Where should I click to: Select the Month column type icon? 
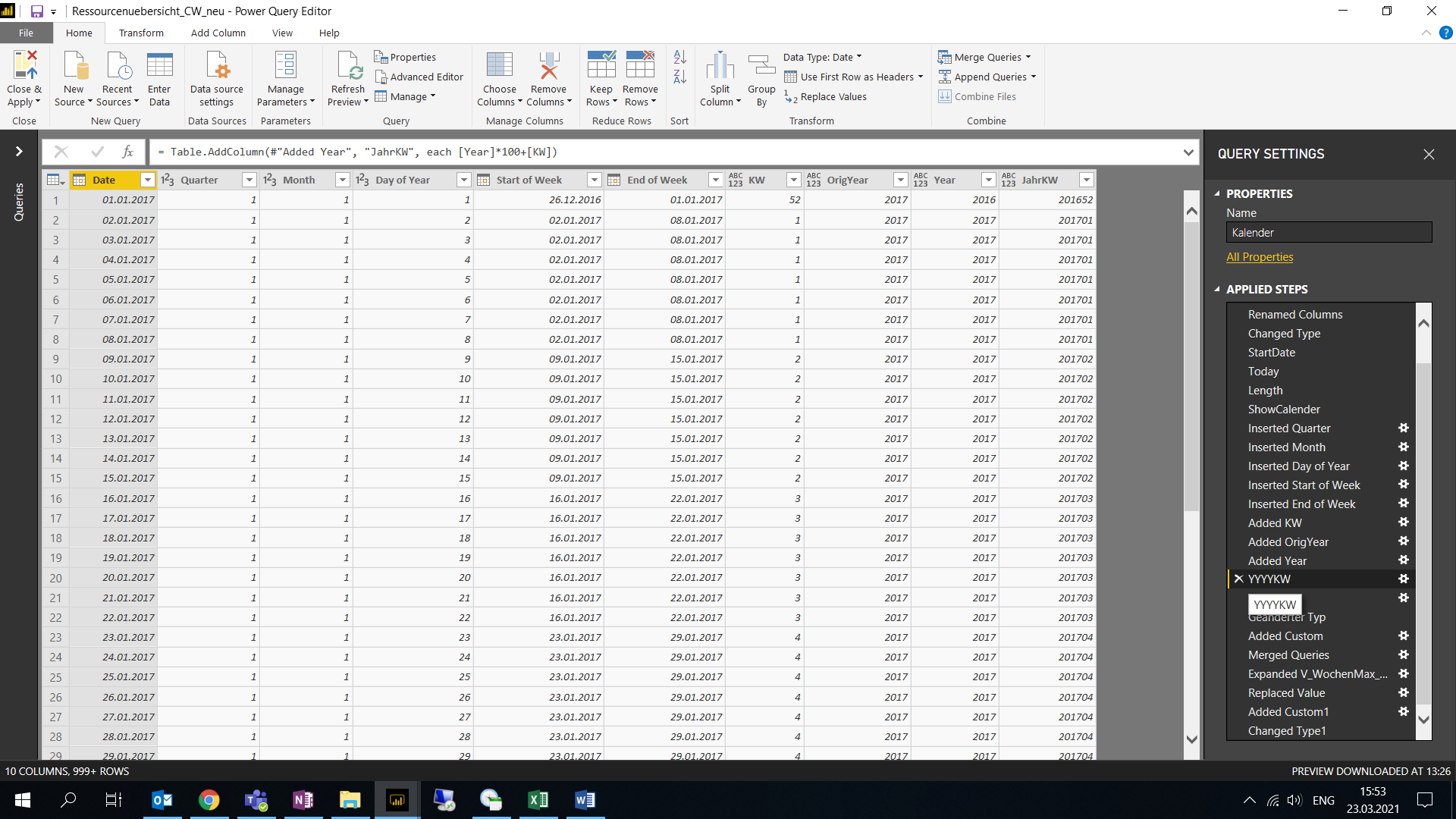click(270, 180)
